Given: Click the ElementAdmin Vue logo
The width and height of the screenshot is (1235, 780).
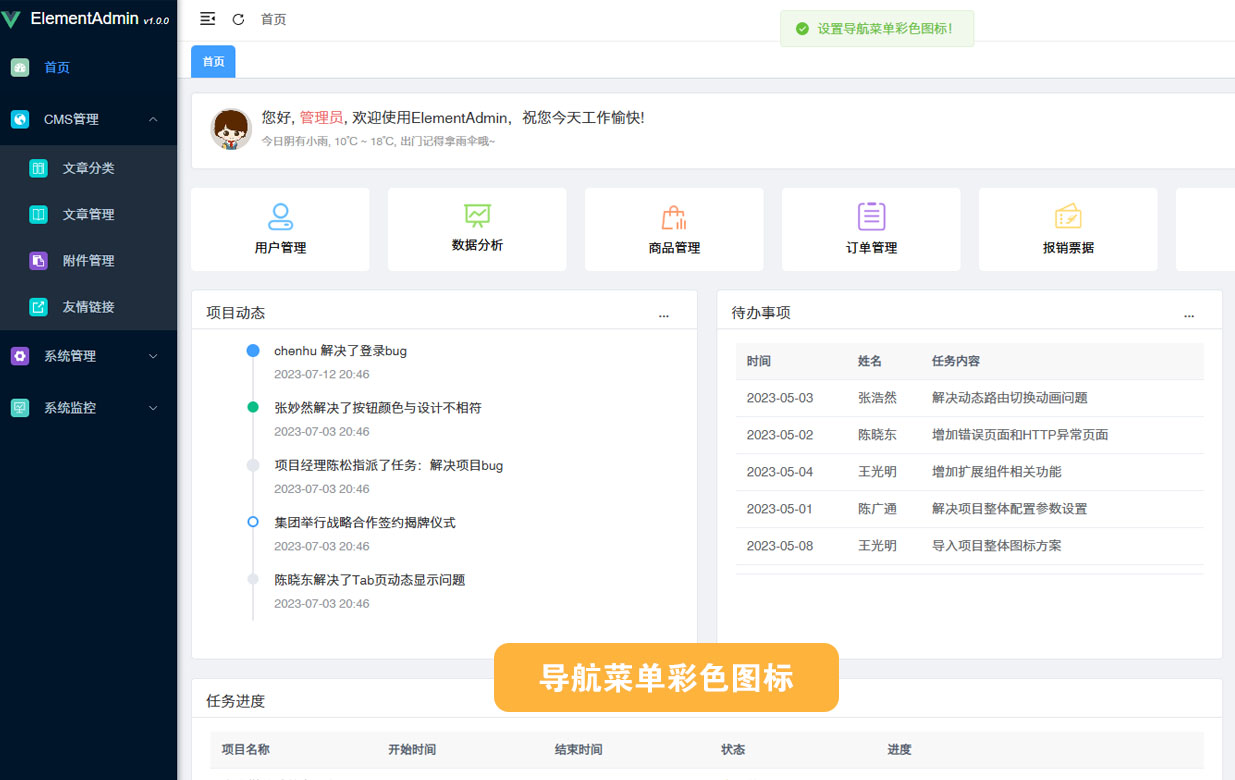Looking at the screenshot, I should pyautogui.click(x=12, y=20).
